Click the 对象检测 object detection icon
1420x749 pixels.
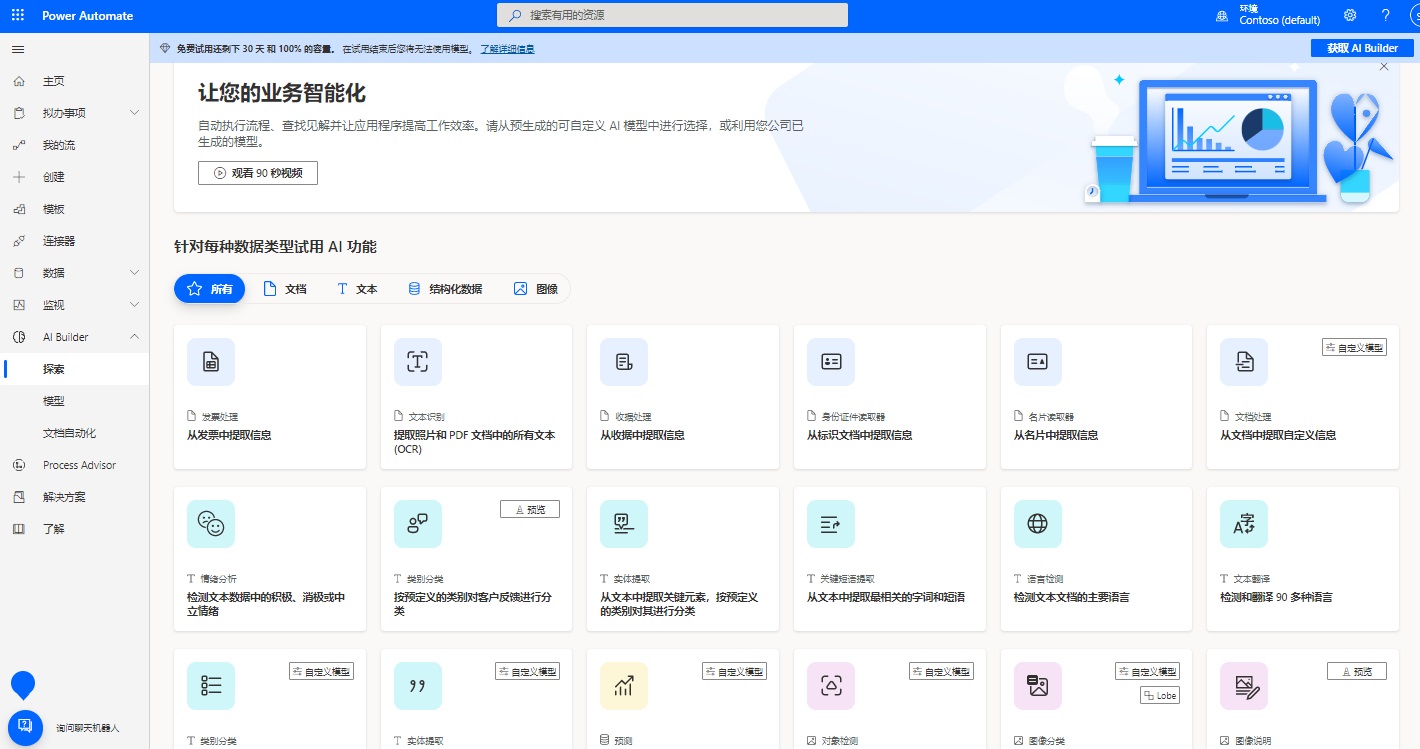[831, 686]
